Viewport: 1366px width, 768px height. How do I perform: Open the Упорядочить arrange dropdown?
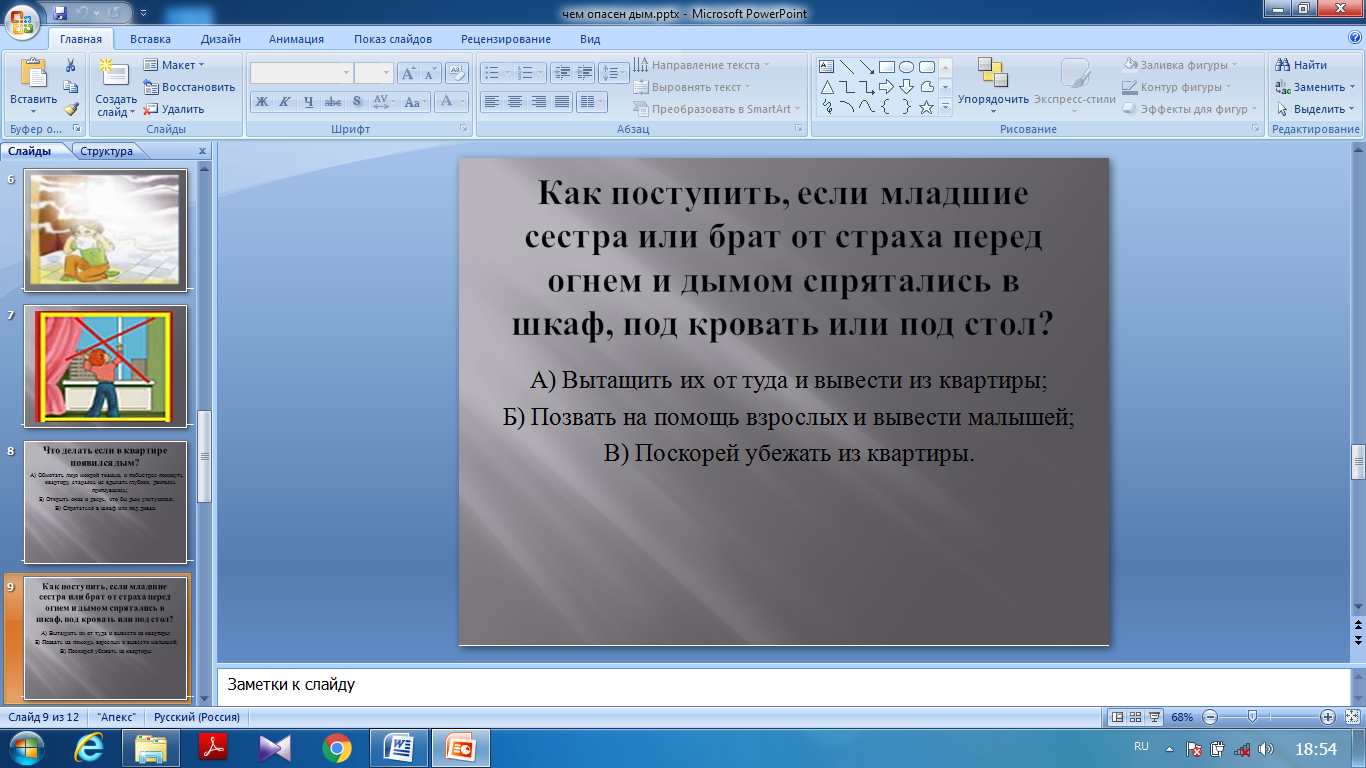tap(993, 86)
